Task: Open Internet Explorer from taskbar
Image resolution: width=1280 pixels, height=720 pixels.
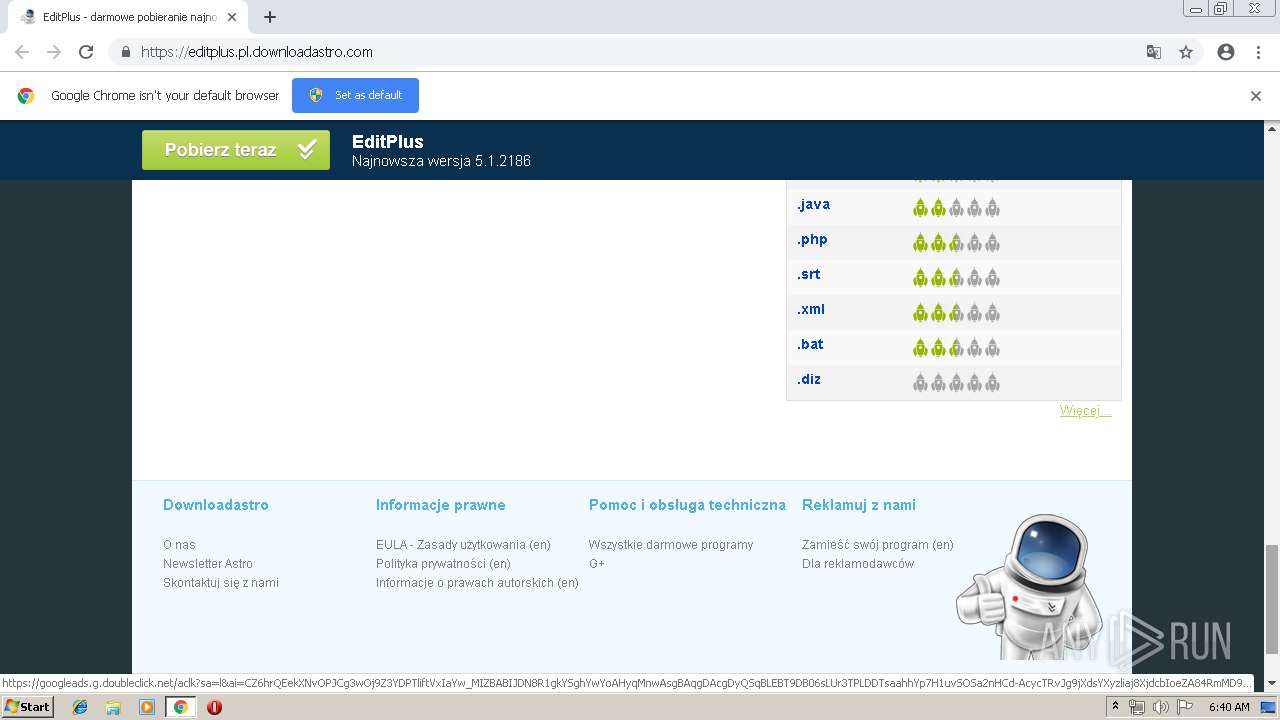Action: pos(80,707)
